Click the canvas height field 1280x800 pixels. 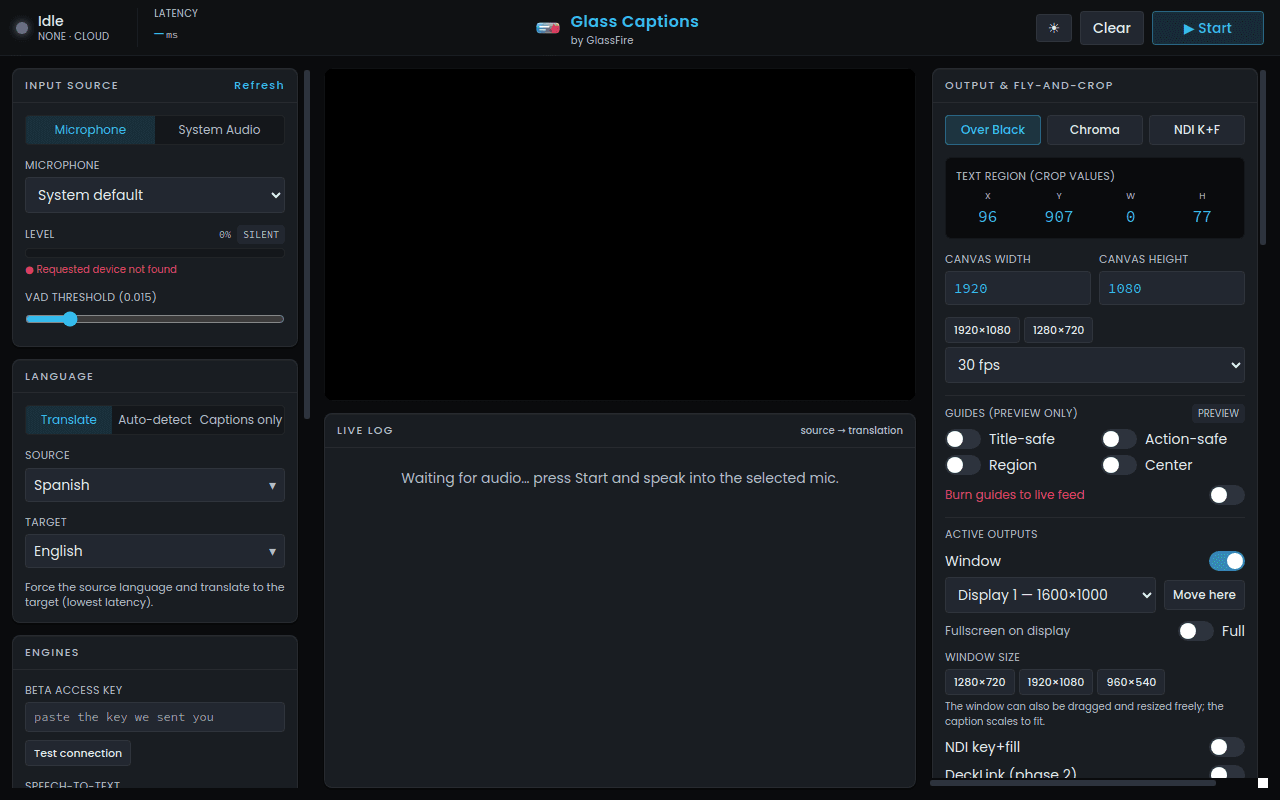click(1172, 288)
